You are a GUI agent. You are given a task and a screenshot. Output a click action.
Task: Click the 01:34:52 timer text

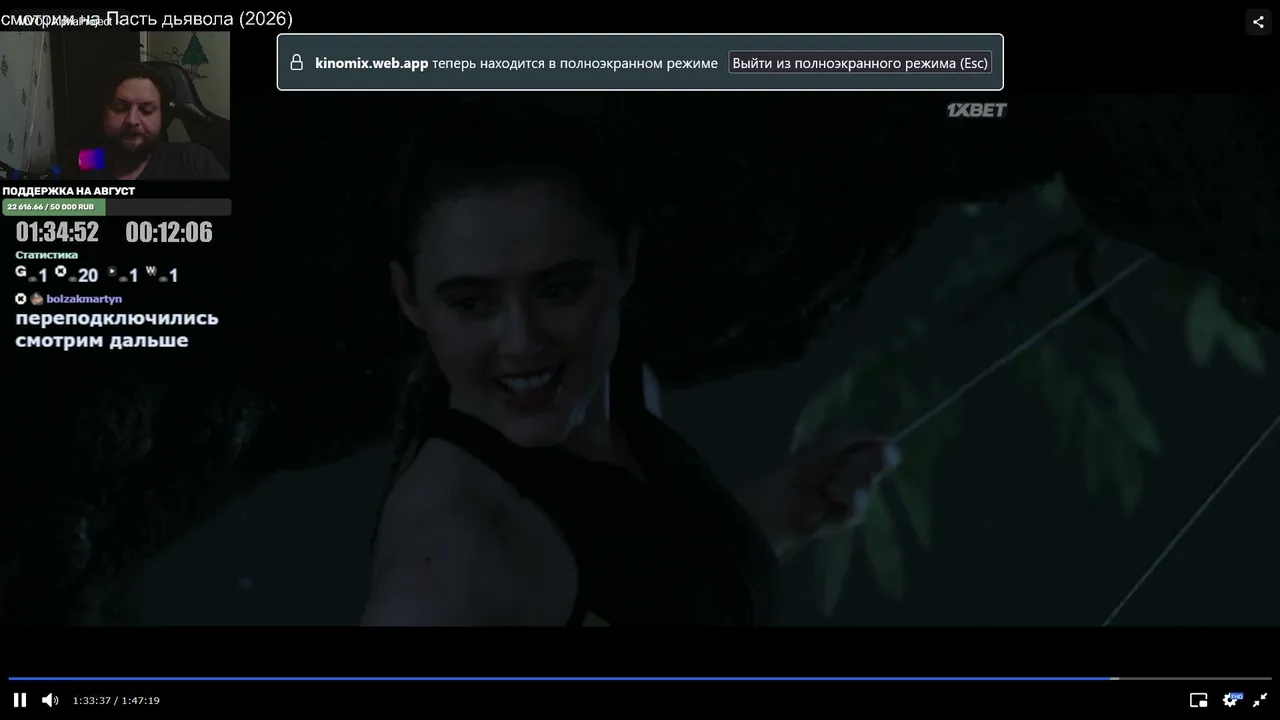pos(57,233)
